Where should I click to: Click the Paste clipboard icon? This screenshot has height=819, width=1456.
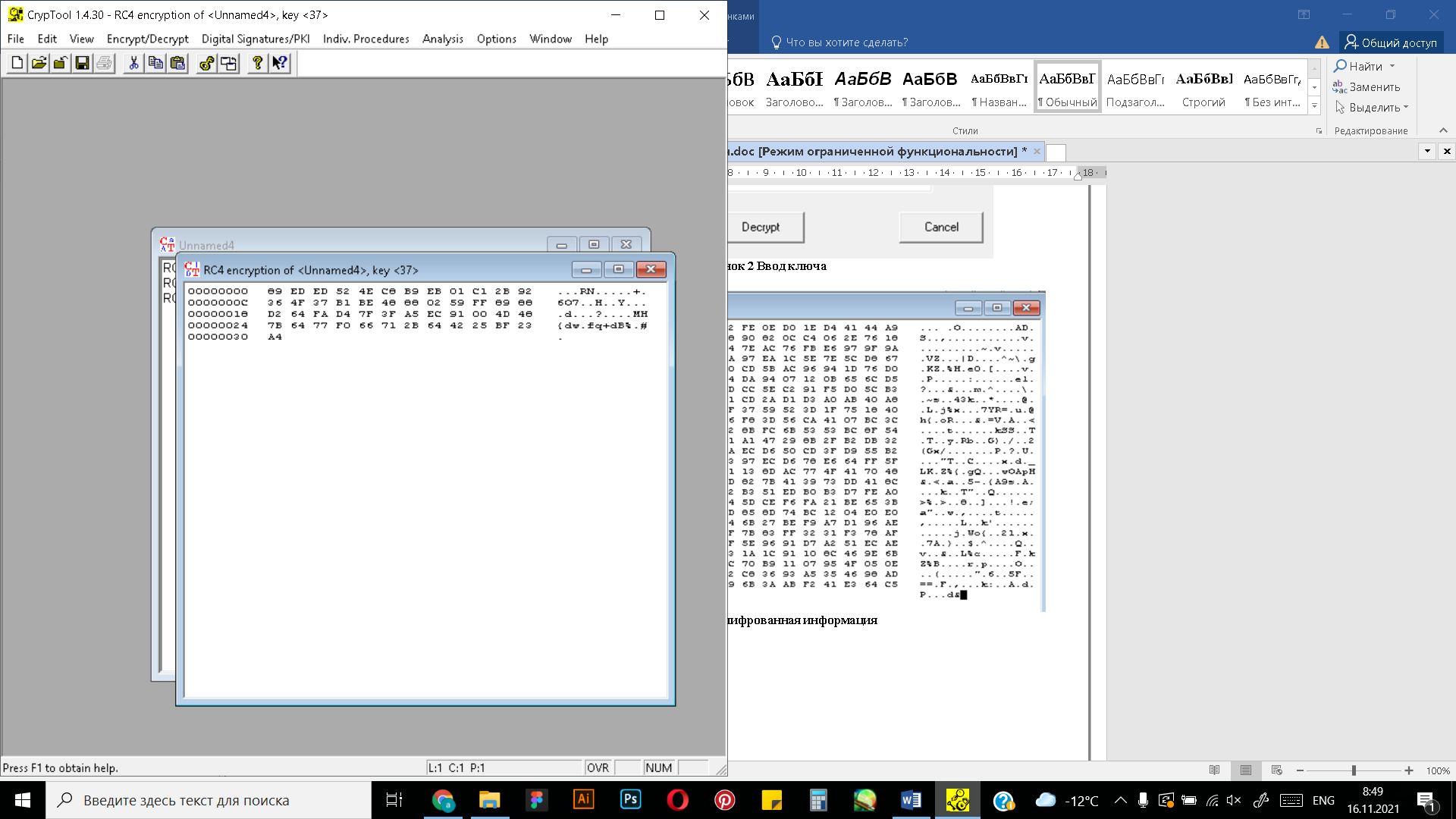pos(177,63)
